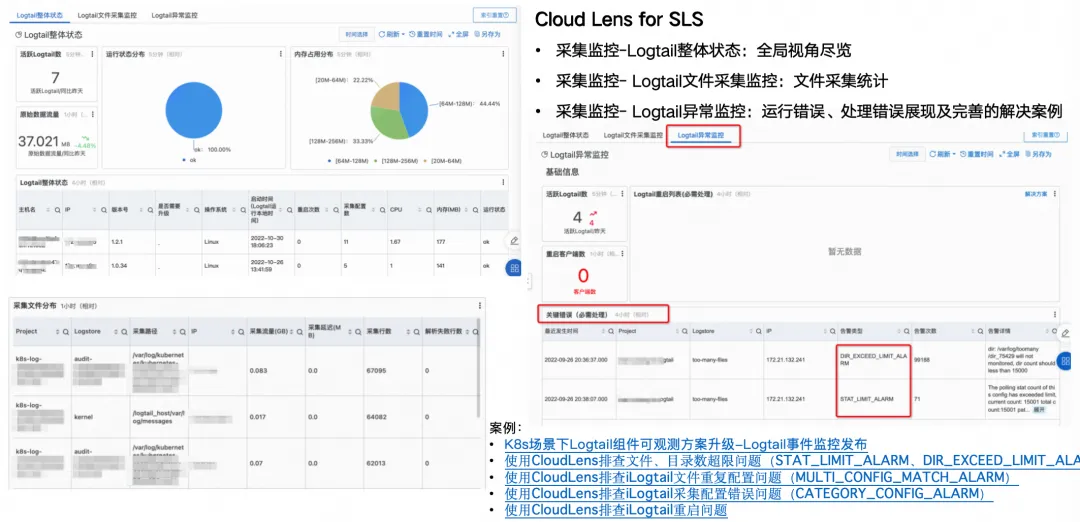Click 时间选择 button in left dashboard
The image size is (1080, 522).
357,34
